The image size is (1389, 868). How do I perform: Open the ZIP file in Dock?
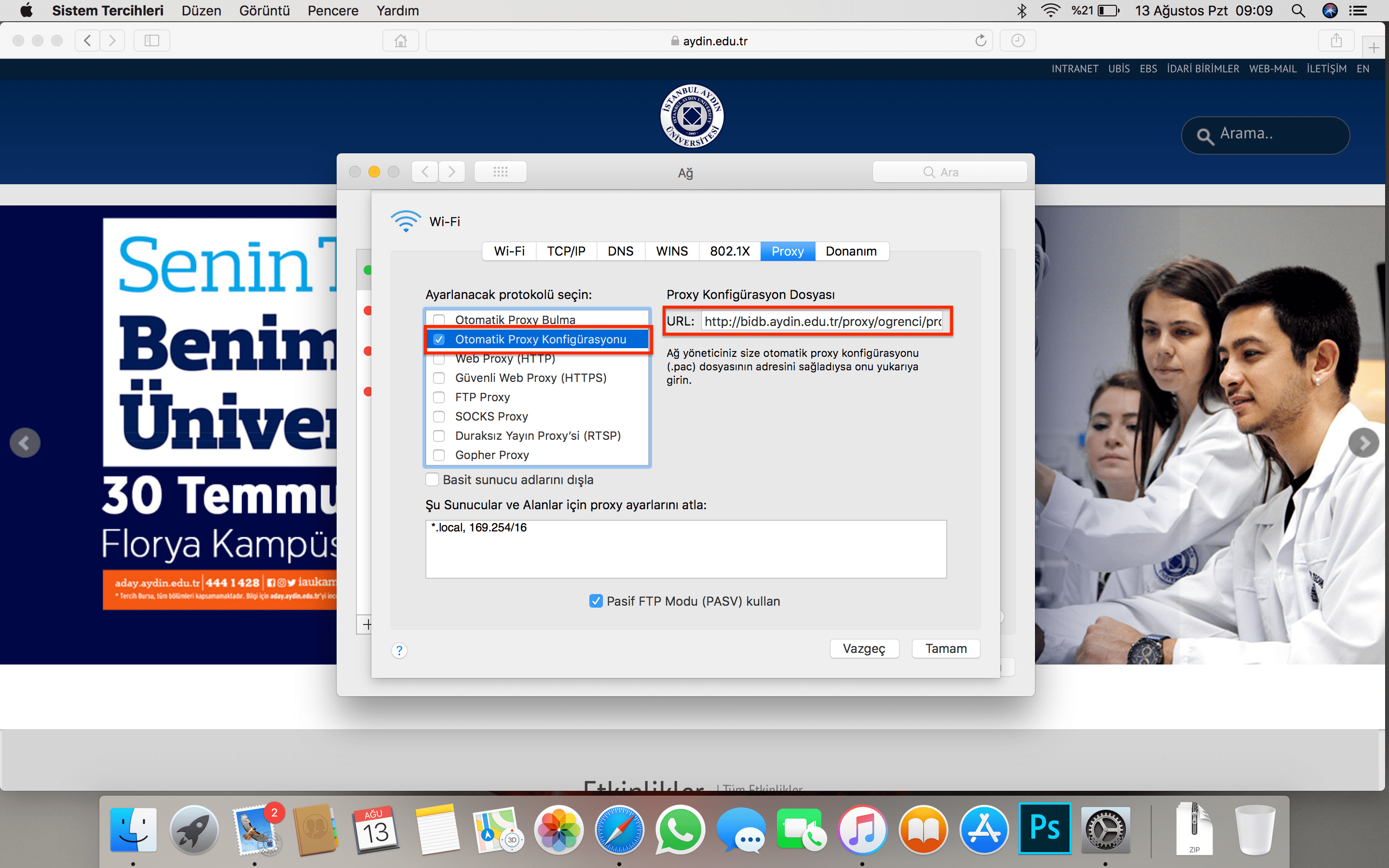point(1195,828)
